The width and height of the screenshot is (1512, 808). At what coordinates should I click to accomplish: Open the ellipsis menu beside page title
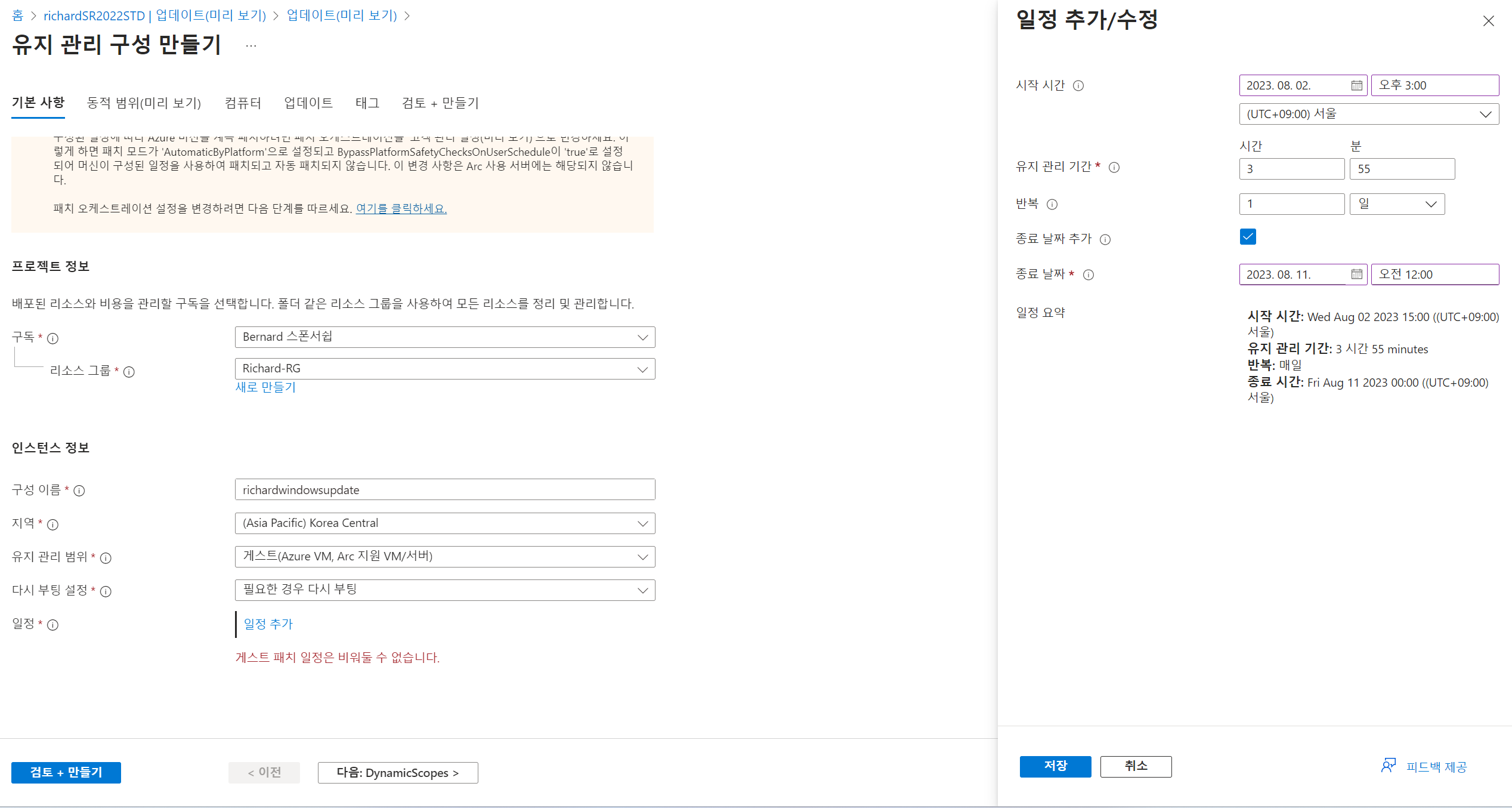pyautogui.click(x=251, y=46)
